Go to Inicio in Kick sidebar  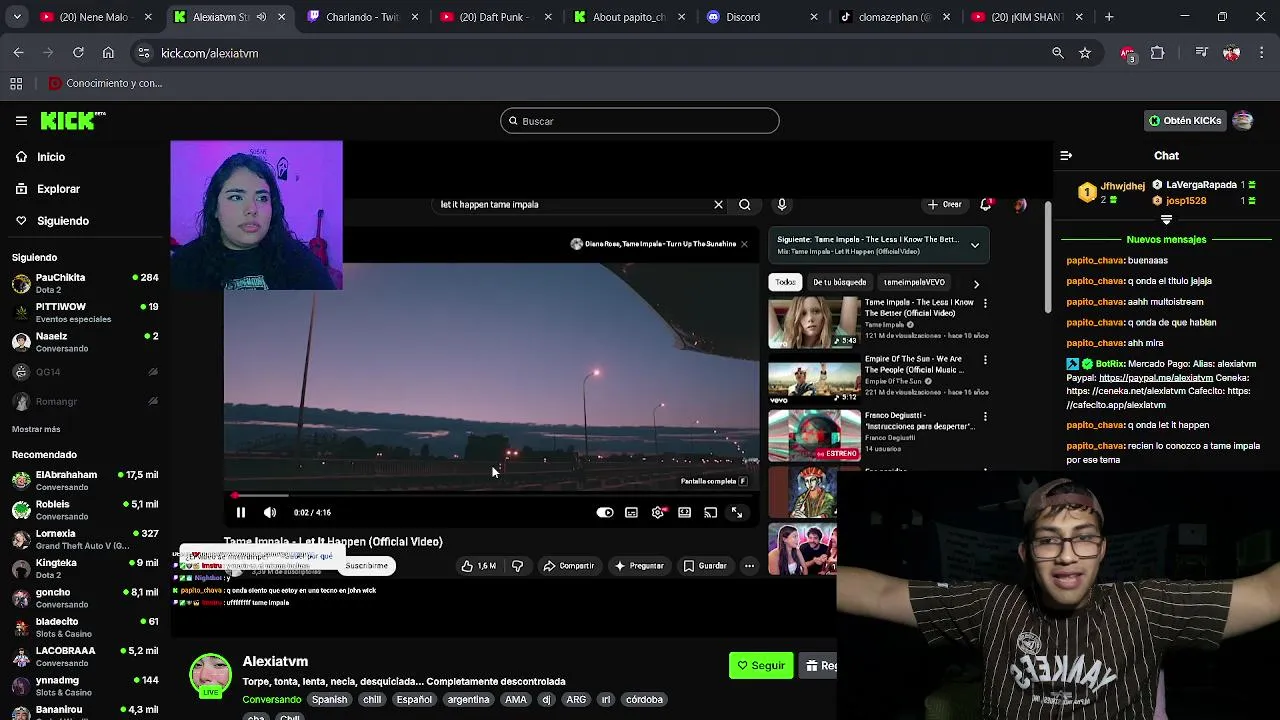(x=51, y=156)
